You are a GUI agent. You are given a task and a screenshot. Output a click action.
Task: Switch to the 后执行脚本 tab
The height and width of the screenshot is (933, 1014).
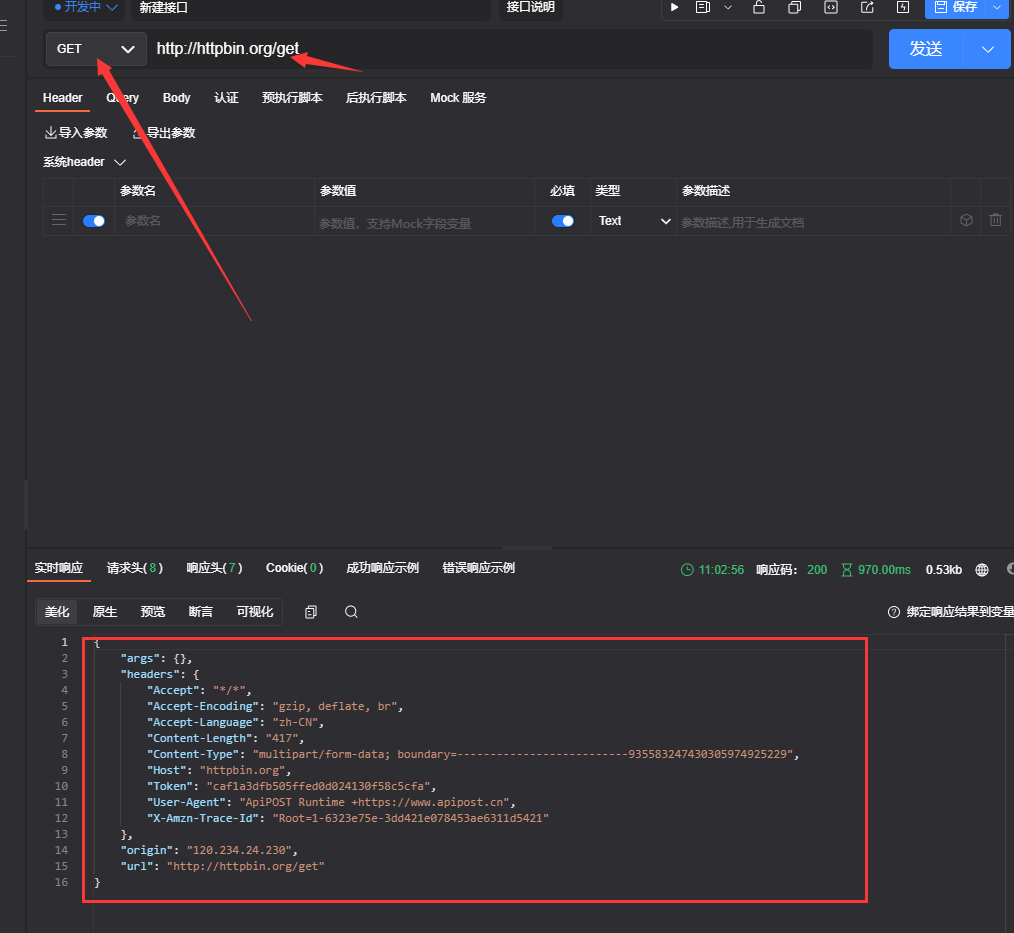(376, 98)
